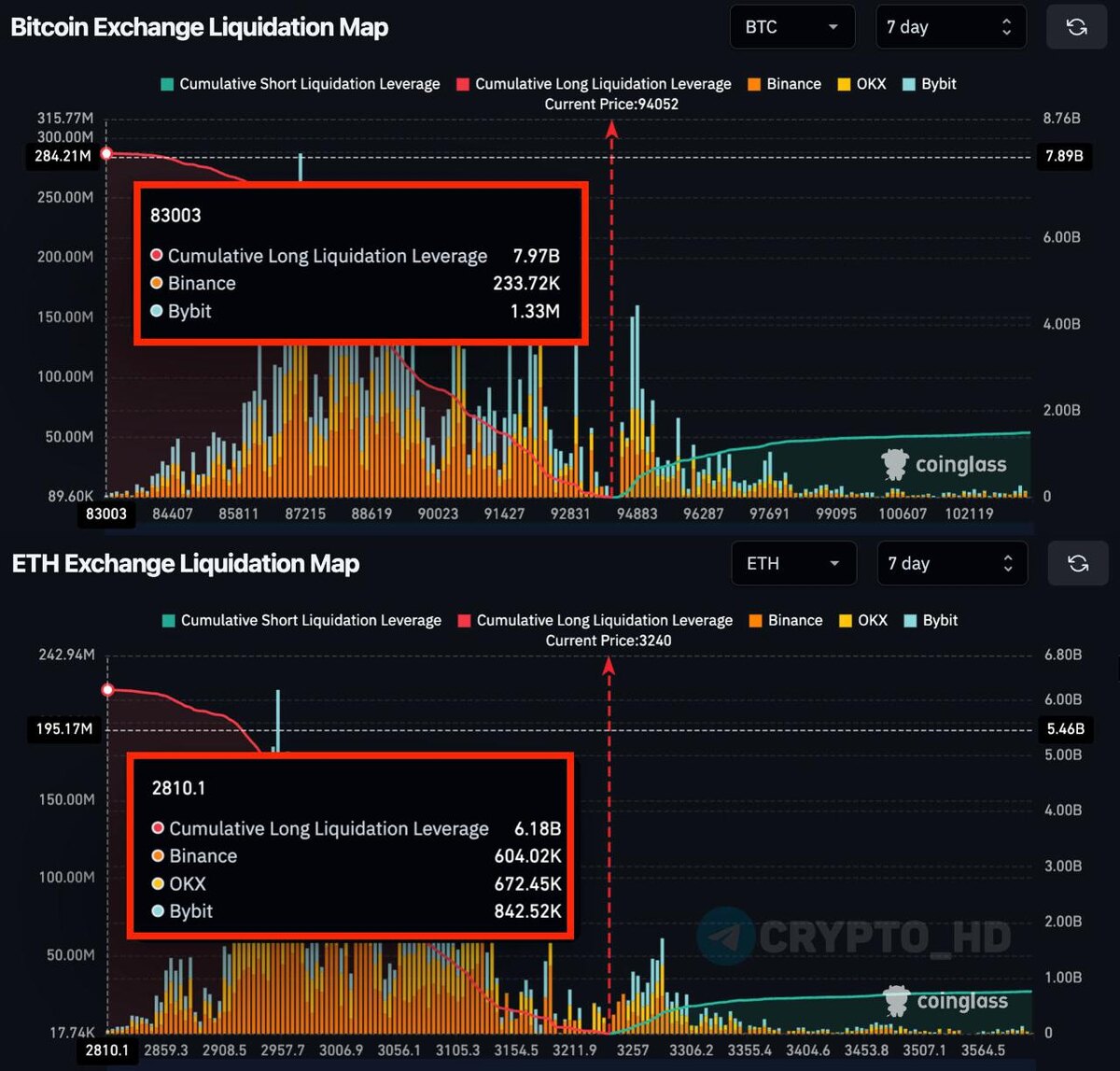1120x1071 pixels.
Task: Click the 3257 x-axis label
Action: (x=633, y=1050)
